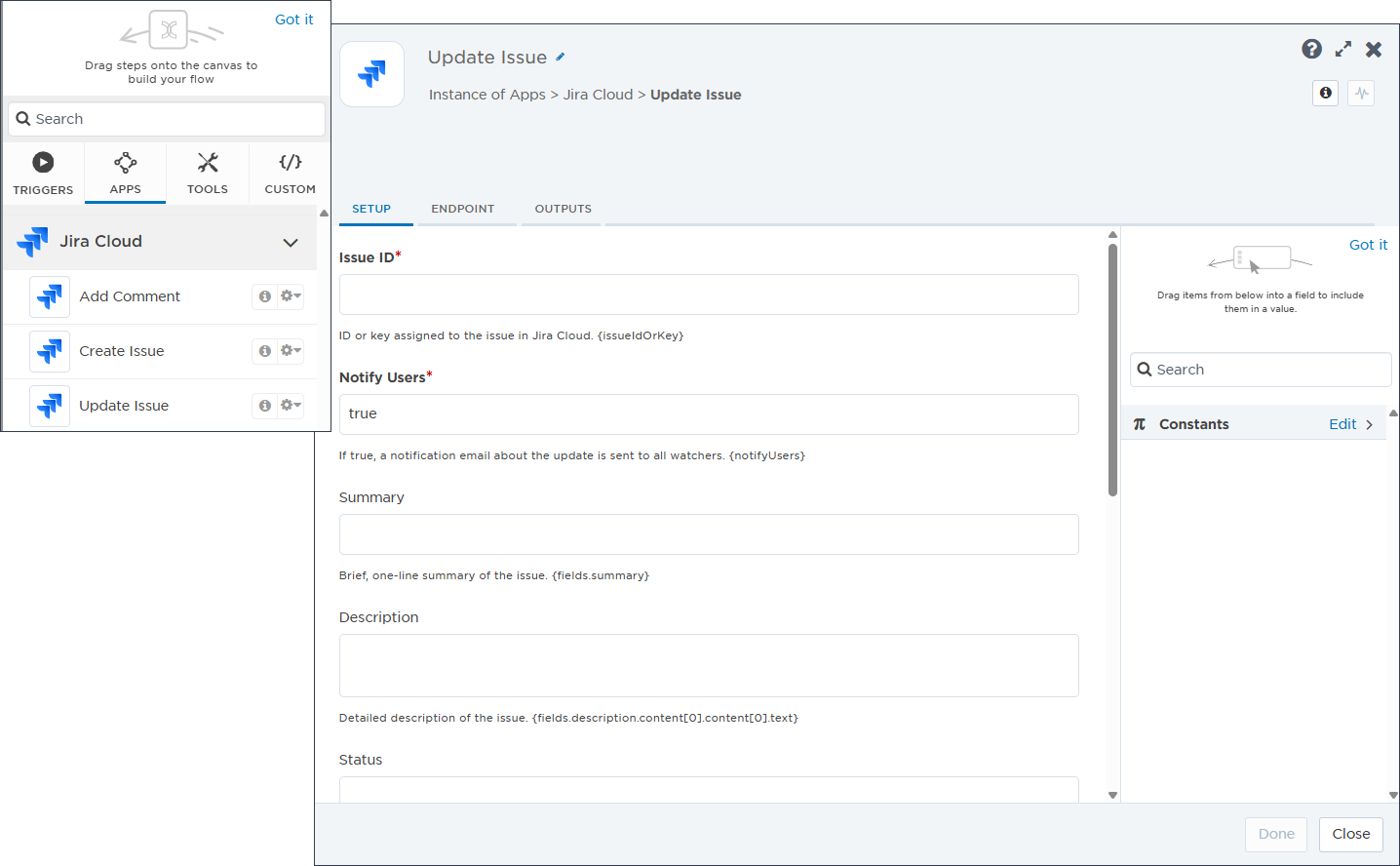Image resolution: width=1400 pixels, height=866 pixels.
Task: Click the Create Issue label
Action: (x=122, y=351)
